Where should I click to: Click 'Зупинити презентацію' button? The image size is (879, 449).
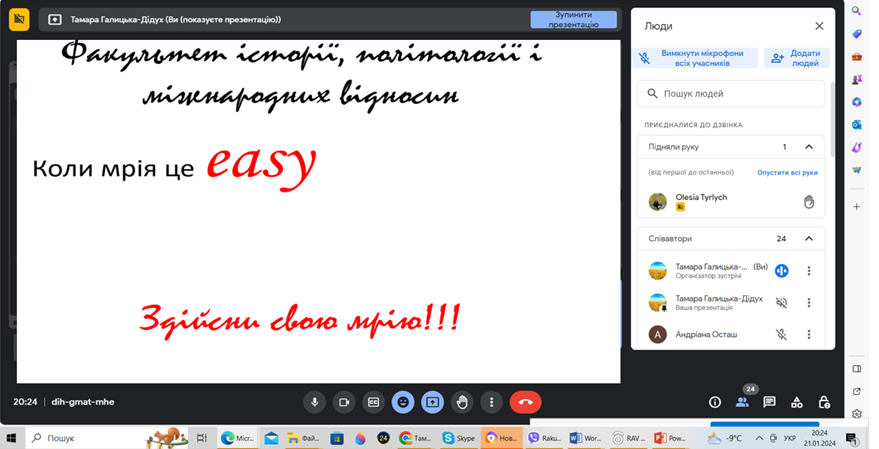click(573, 19)
